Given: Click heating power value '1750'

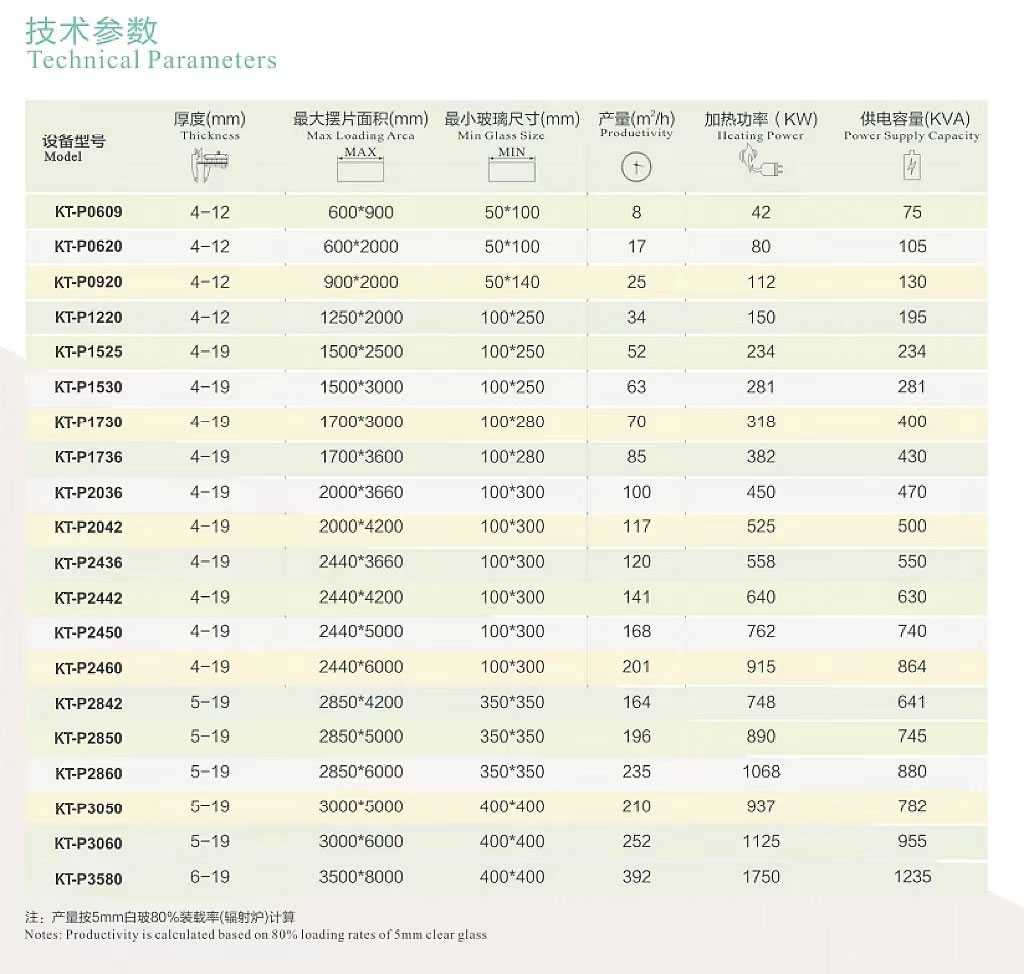Looking at the screenshot, I should coord(761,877).
